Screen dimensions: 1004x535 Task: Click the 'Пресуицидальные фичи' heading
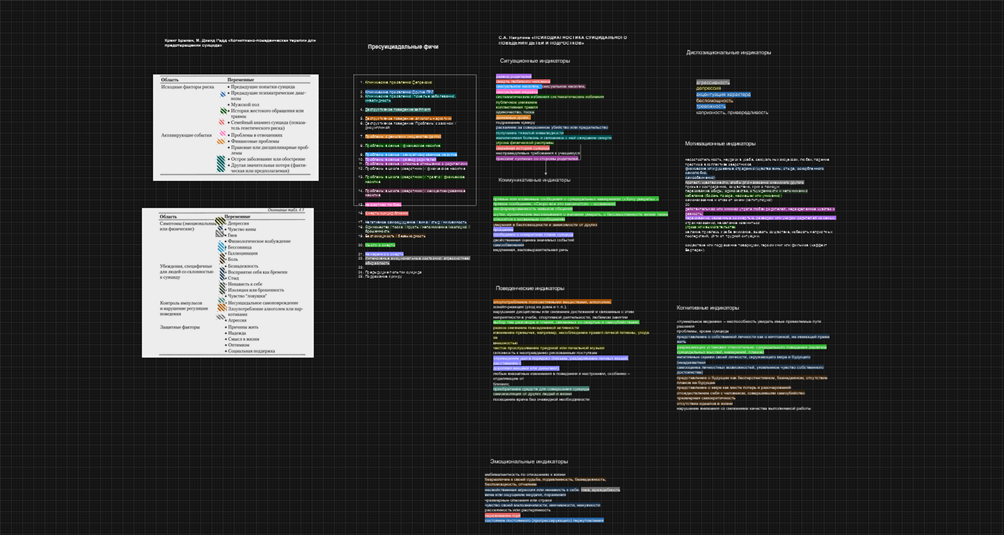pos(403,47)
